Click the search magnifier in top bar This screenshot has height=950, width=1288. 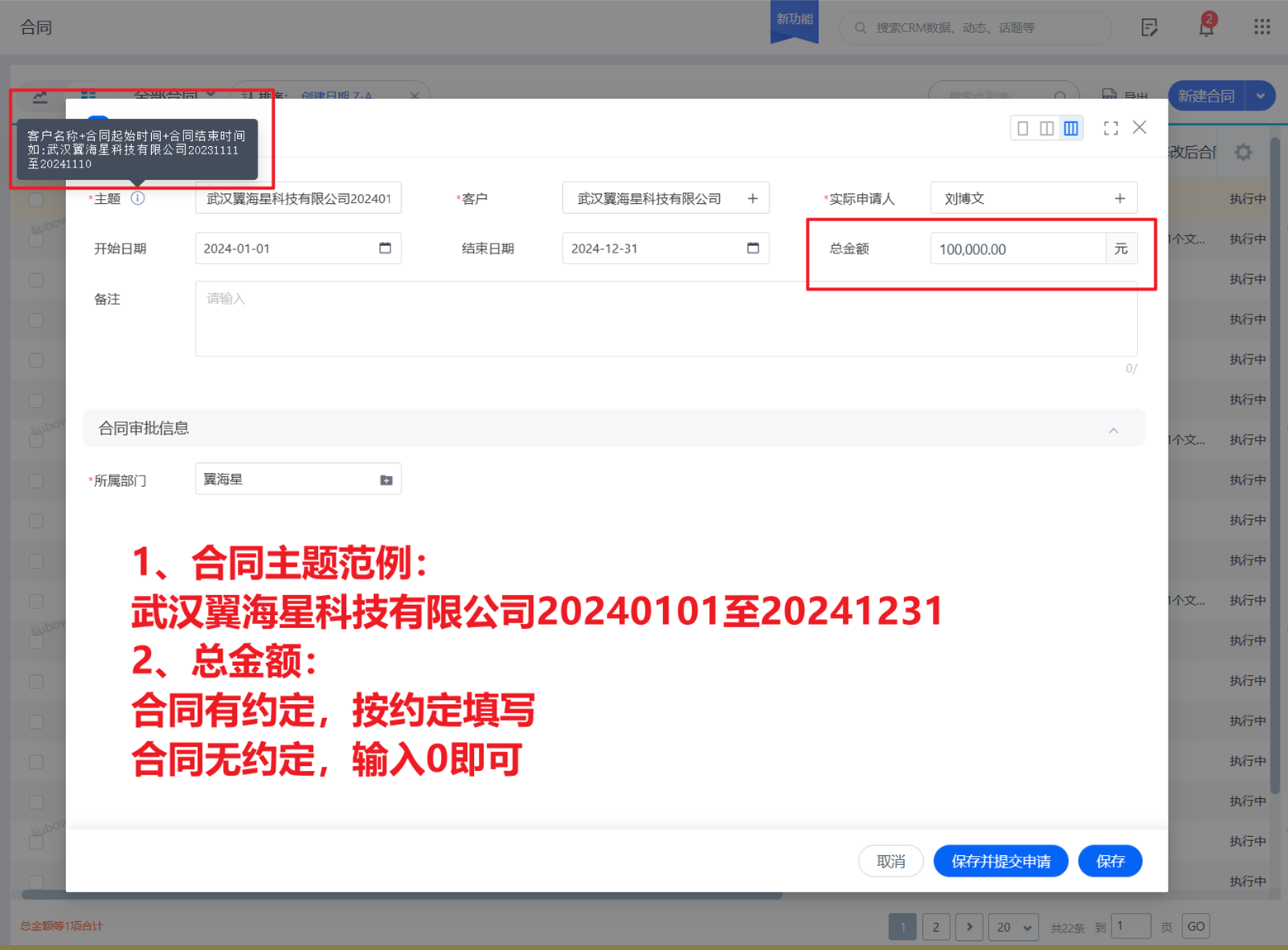tap(860, 28)
